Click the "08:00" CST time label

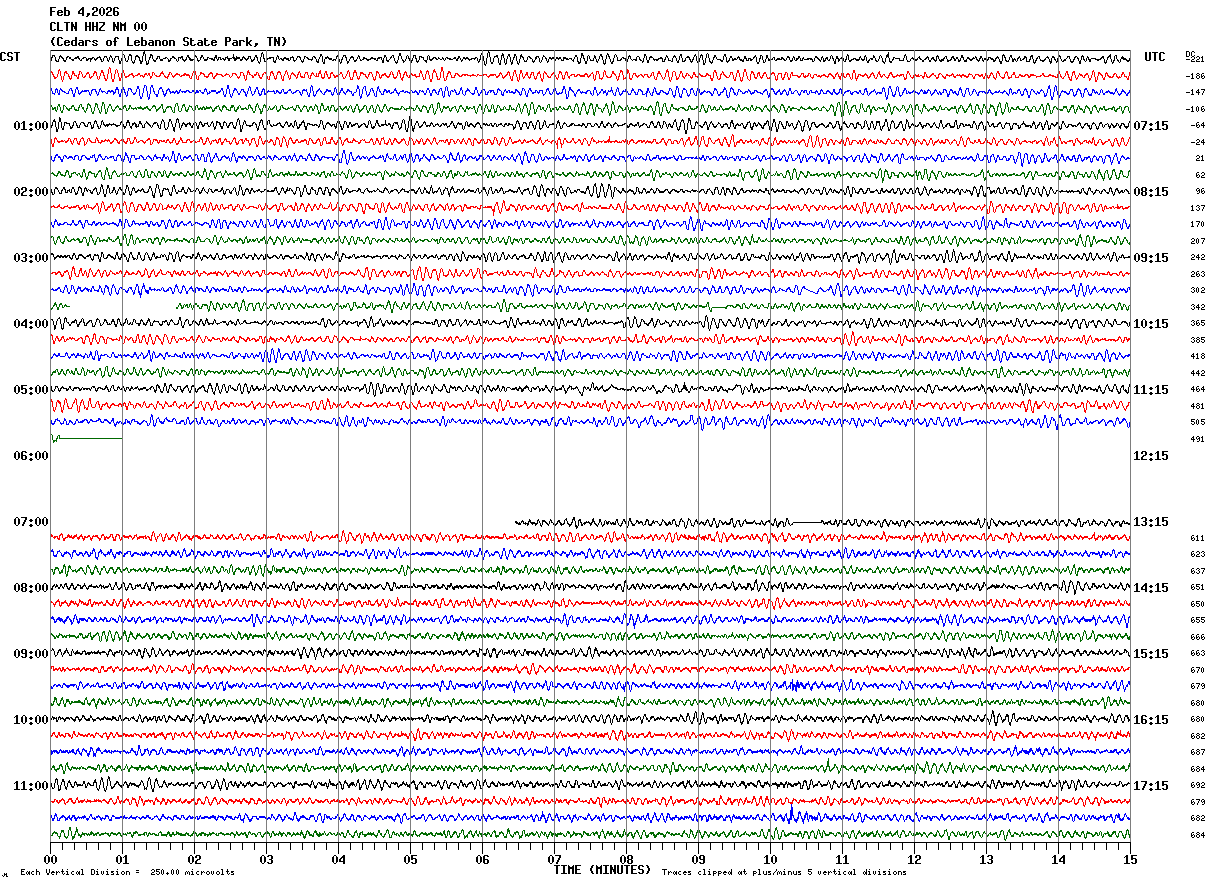click(x=30, y=588)
